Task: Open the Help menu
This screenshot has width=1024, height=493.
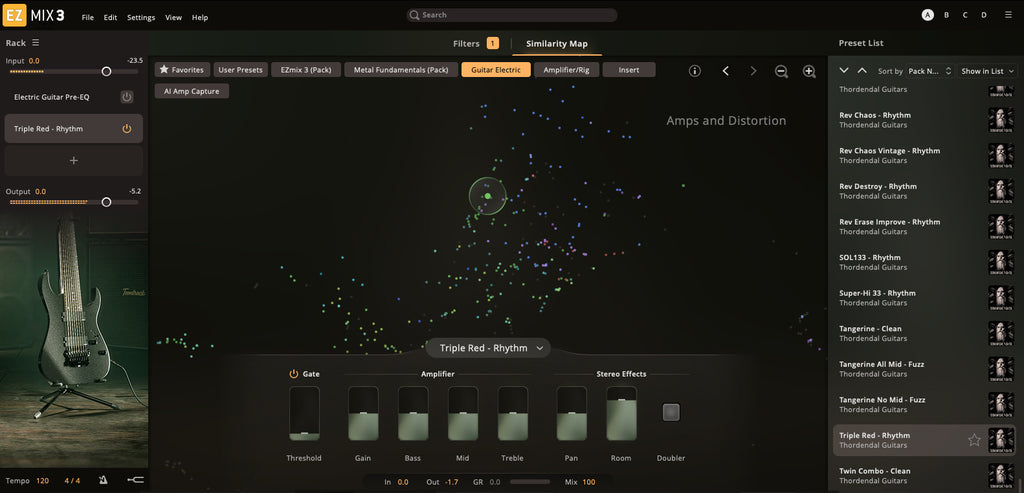Action: point(200,18)
